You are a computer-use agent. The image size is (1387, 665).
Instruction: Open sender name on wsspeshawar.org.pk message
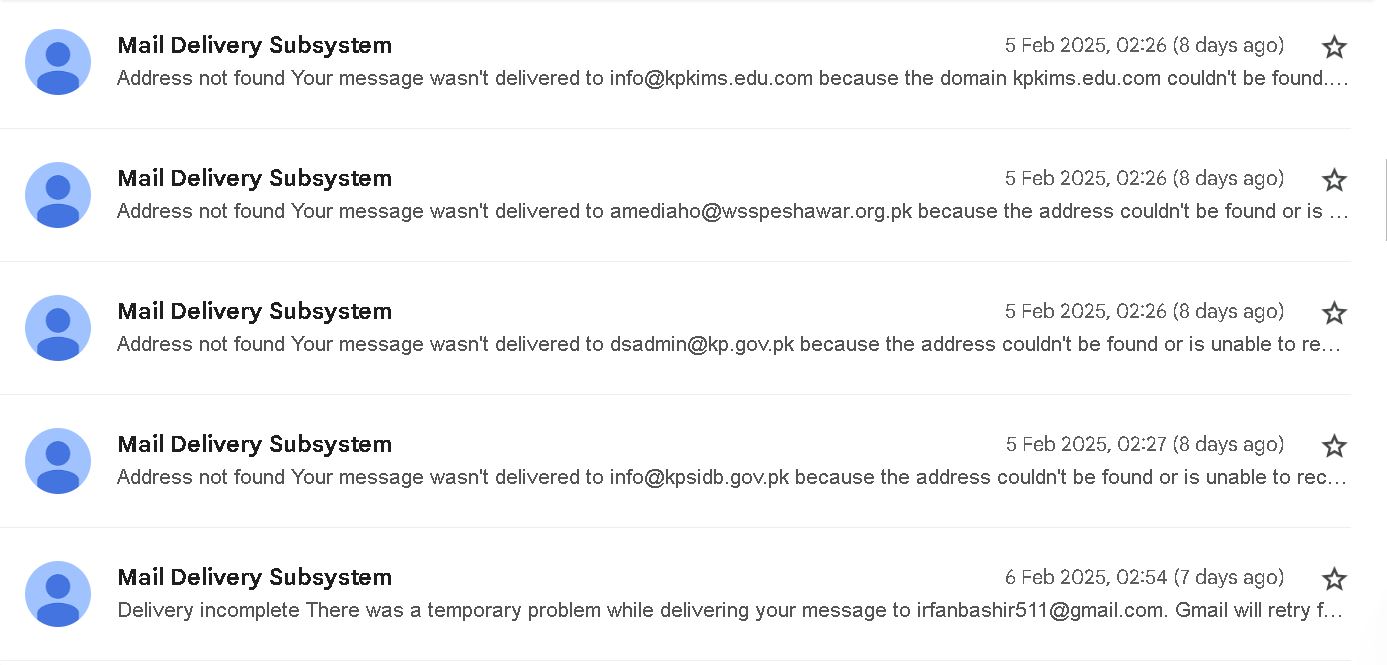(254, 178)
